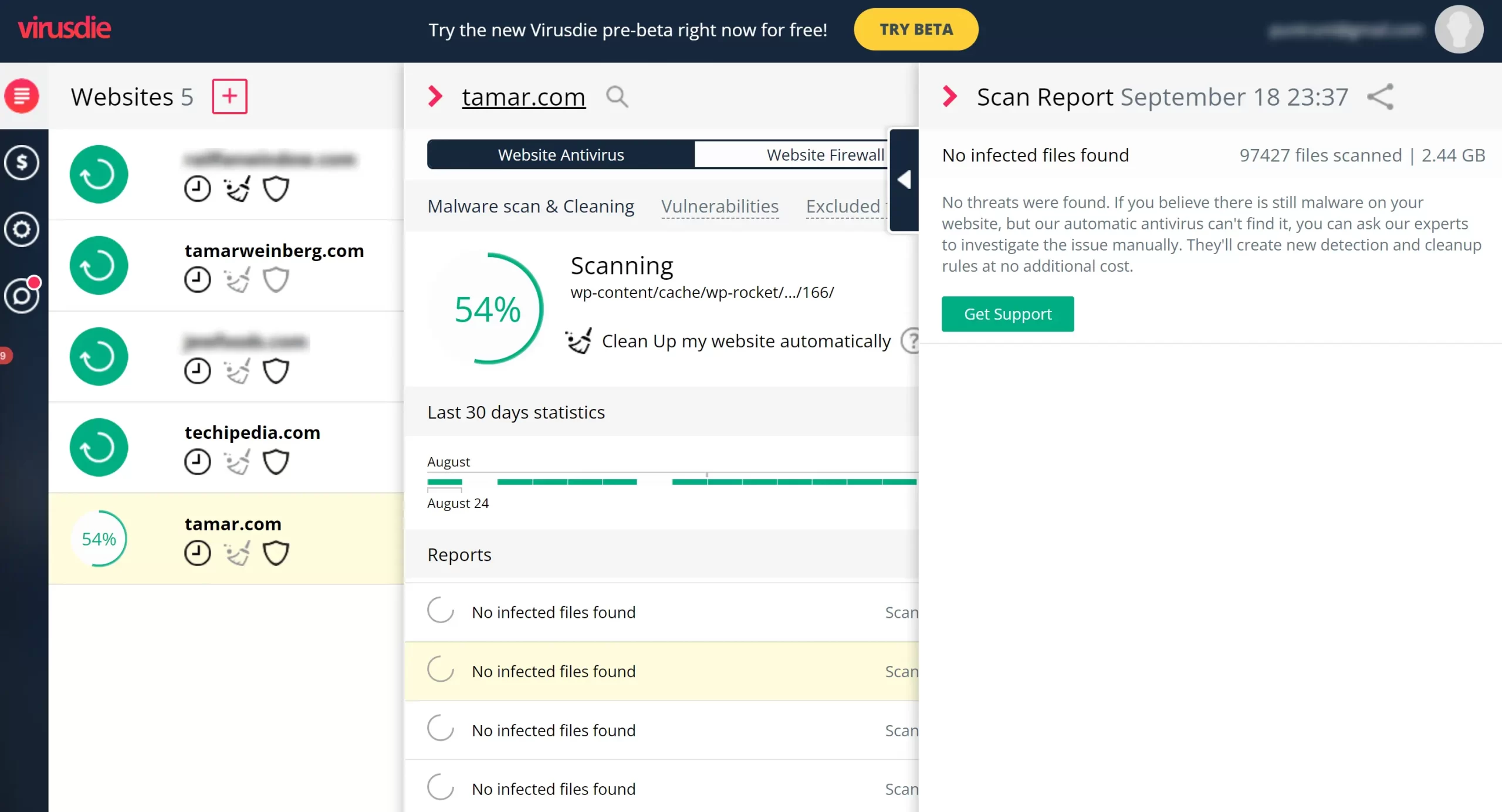Select Malware scan & Cleaning tab
This screenshot has width=1502, height=812.
coord(530,207)
